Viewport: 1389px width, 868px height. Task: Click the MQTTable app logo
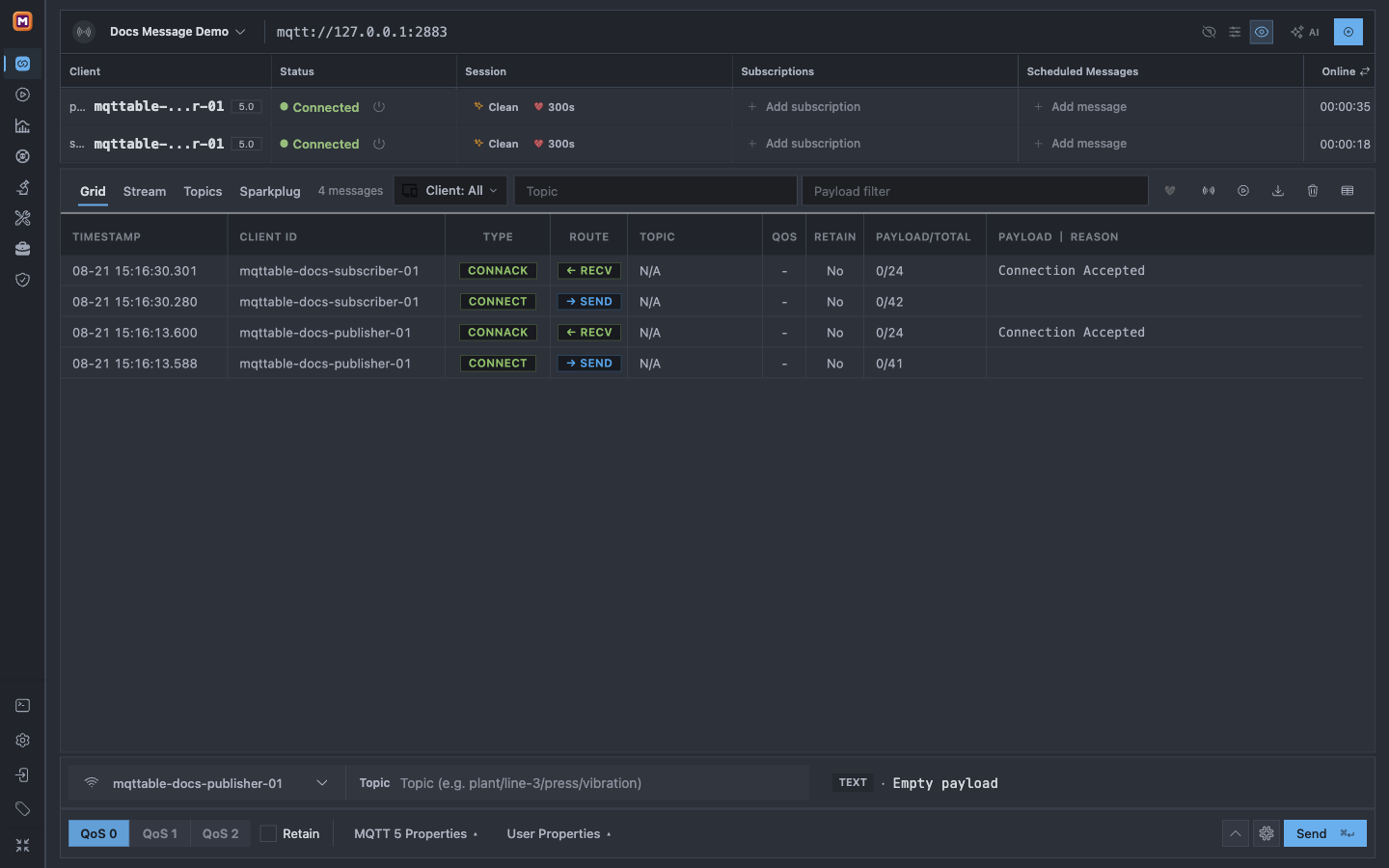point(22,20)
